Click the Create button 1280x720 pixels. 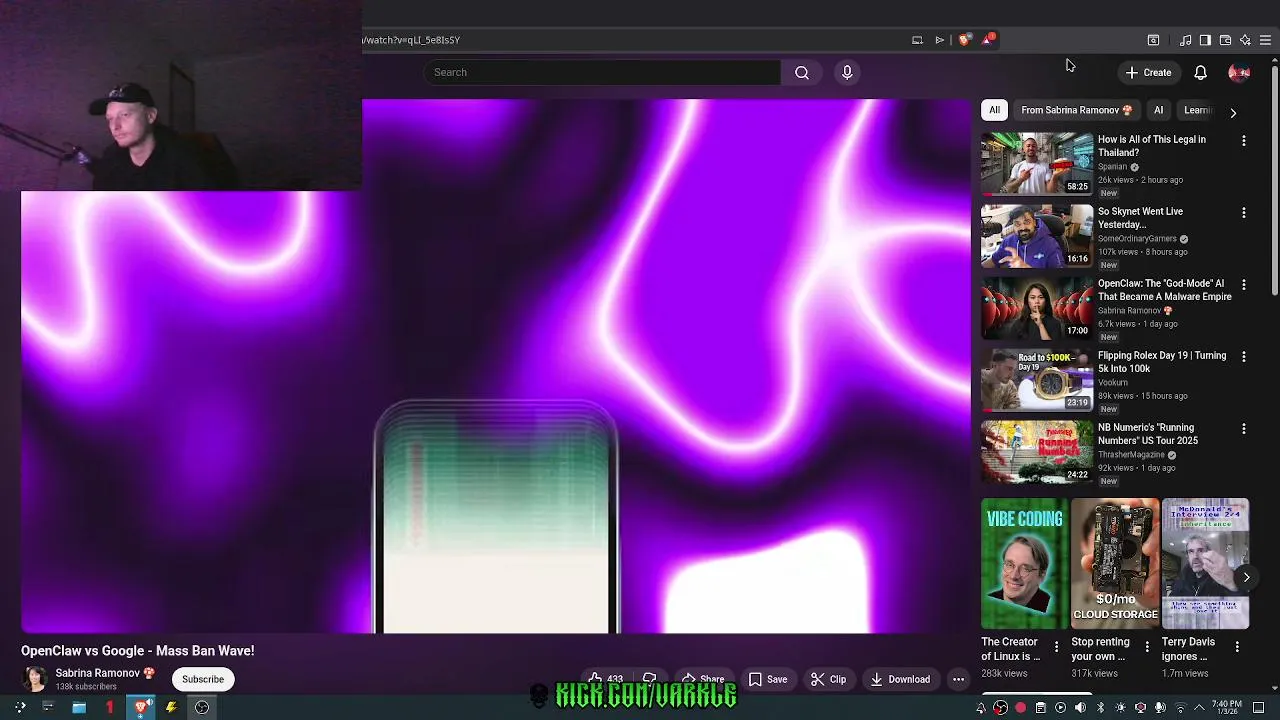[x=1148, y=72]
